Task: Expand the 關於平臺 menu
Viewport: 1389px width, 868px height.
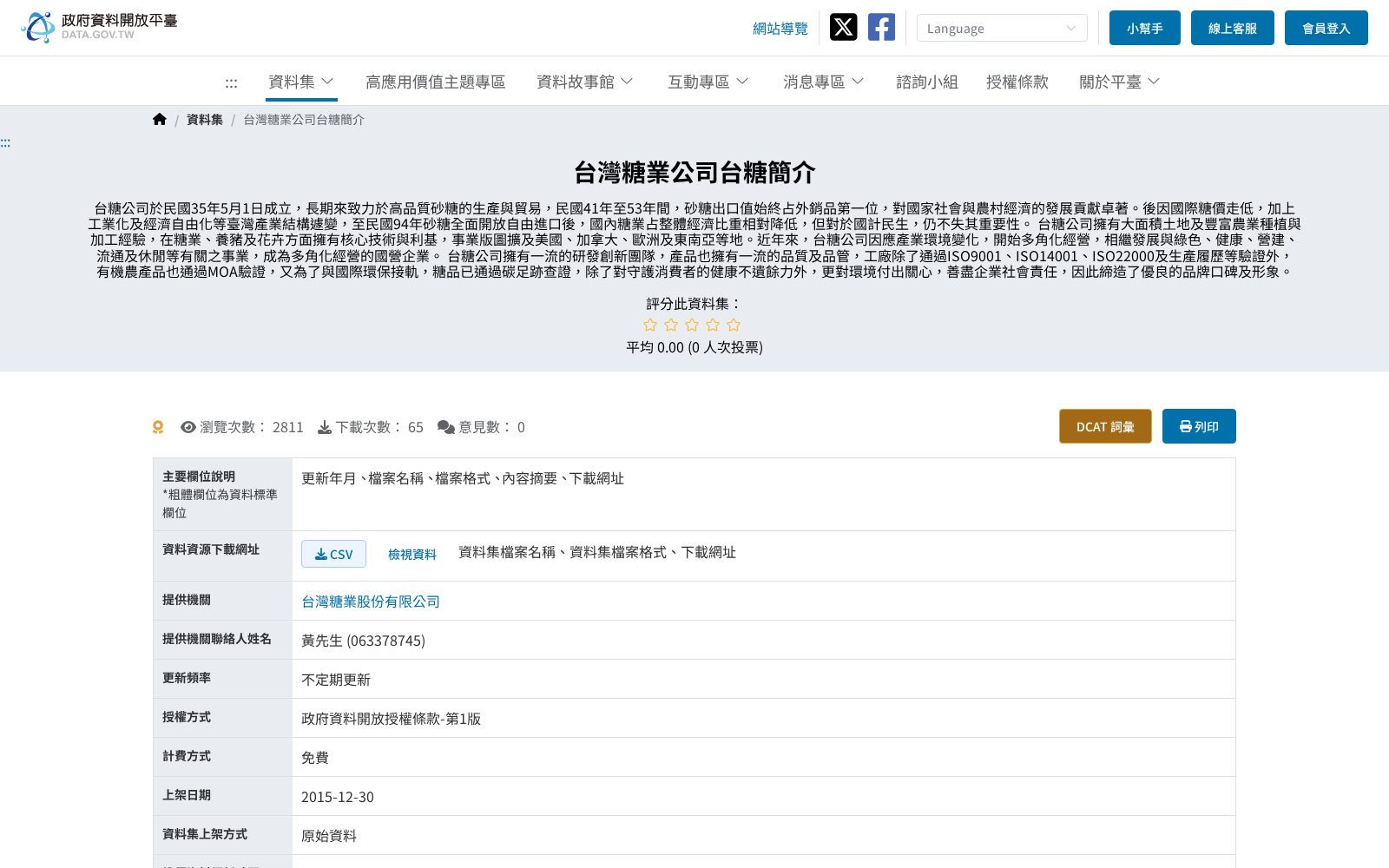Action: pos(1120,82)
